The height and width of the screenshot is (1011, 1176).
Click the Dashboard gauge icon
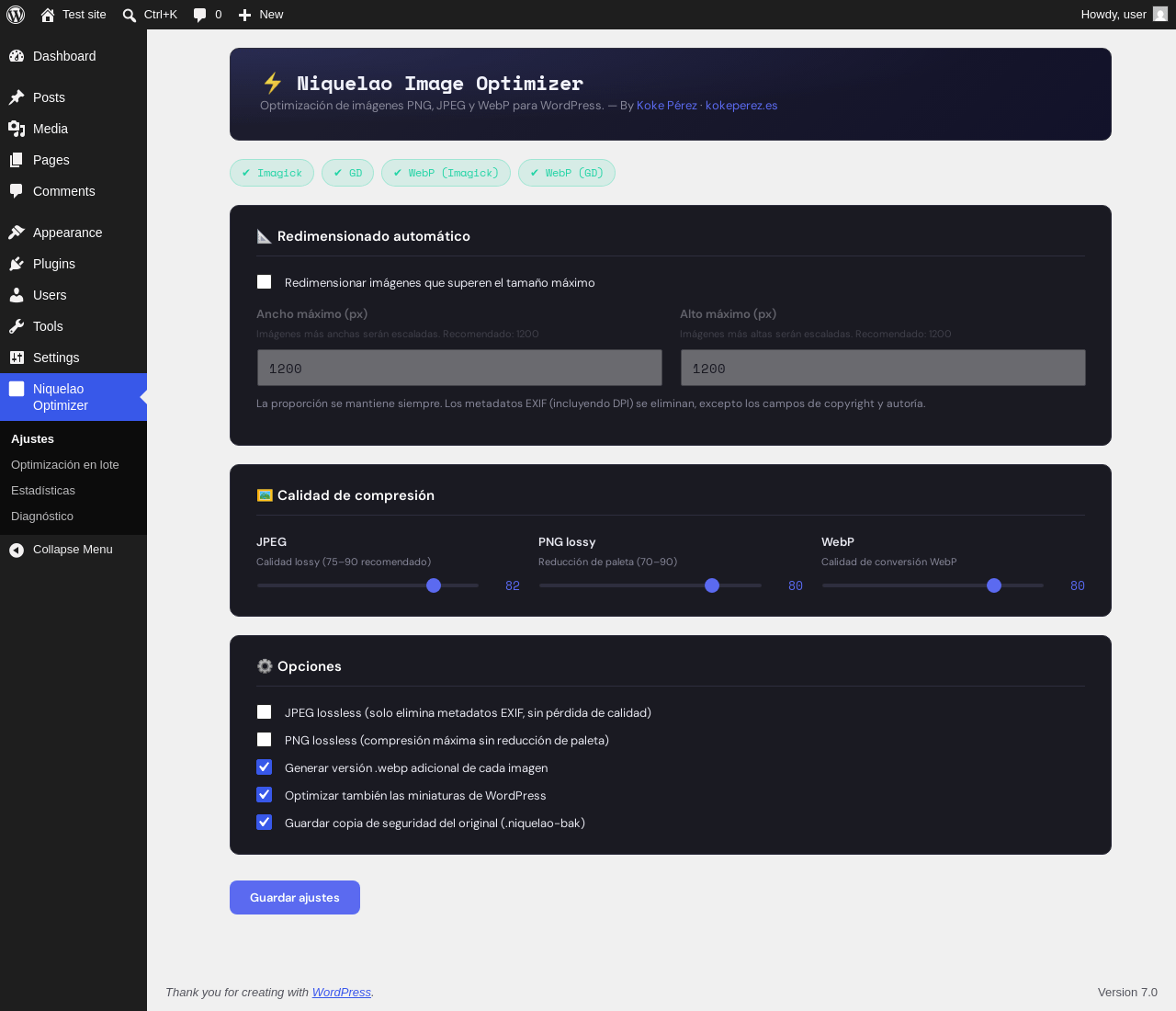coord(17,56)
